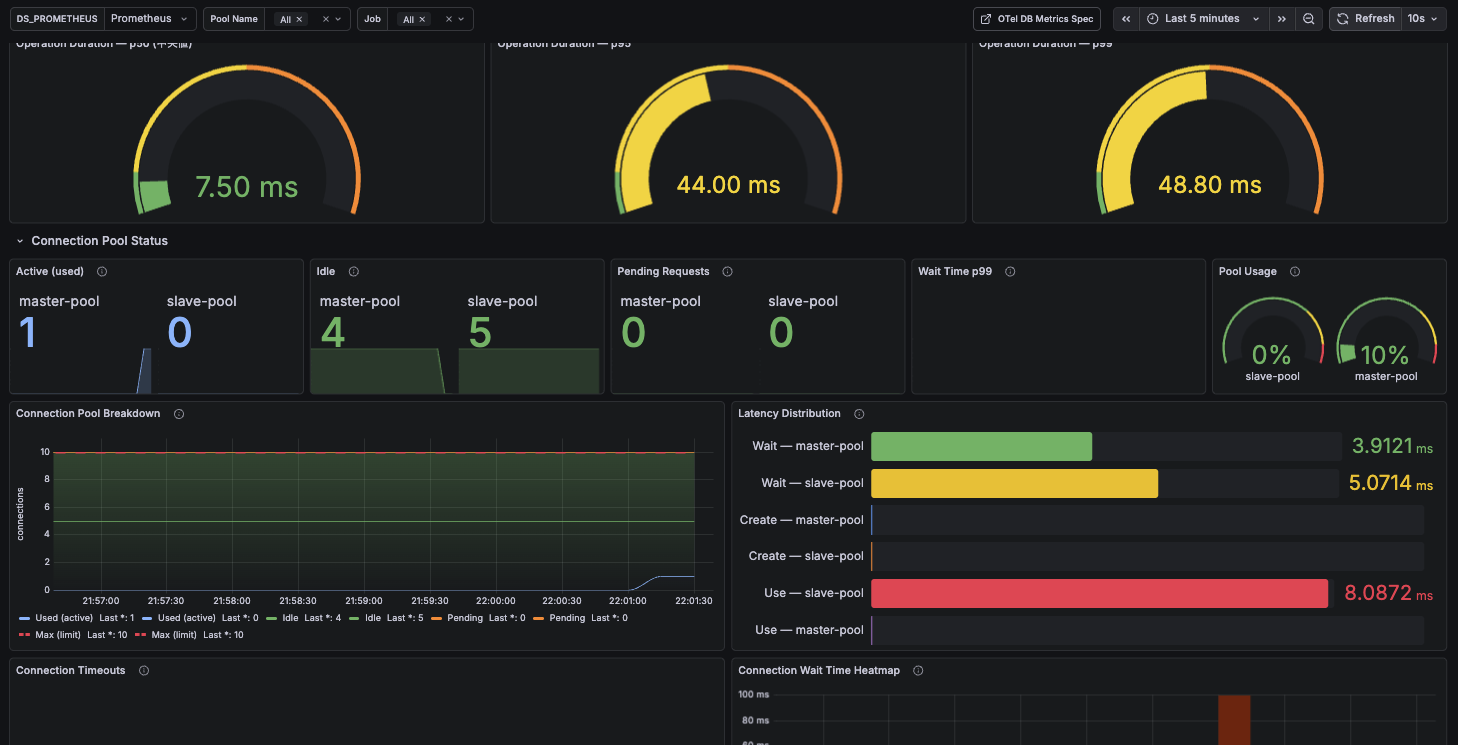Viewport: 1458px width, 745px height.
Task: Open the Last 5 minutes time range dropdown
Action: (1204, 18)
